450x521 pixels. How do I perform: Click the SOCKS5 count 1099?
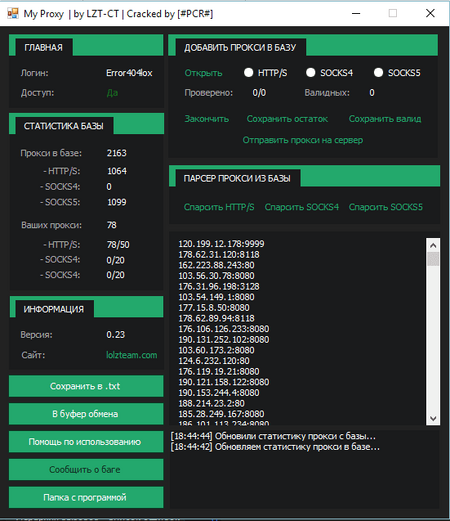[117, 202]
